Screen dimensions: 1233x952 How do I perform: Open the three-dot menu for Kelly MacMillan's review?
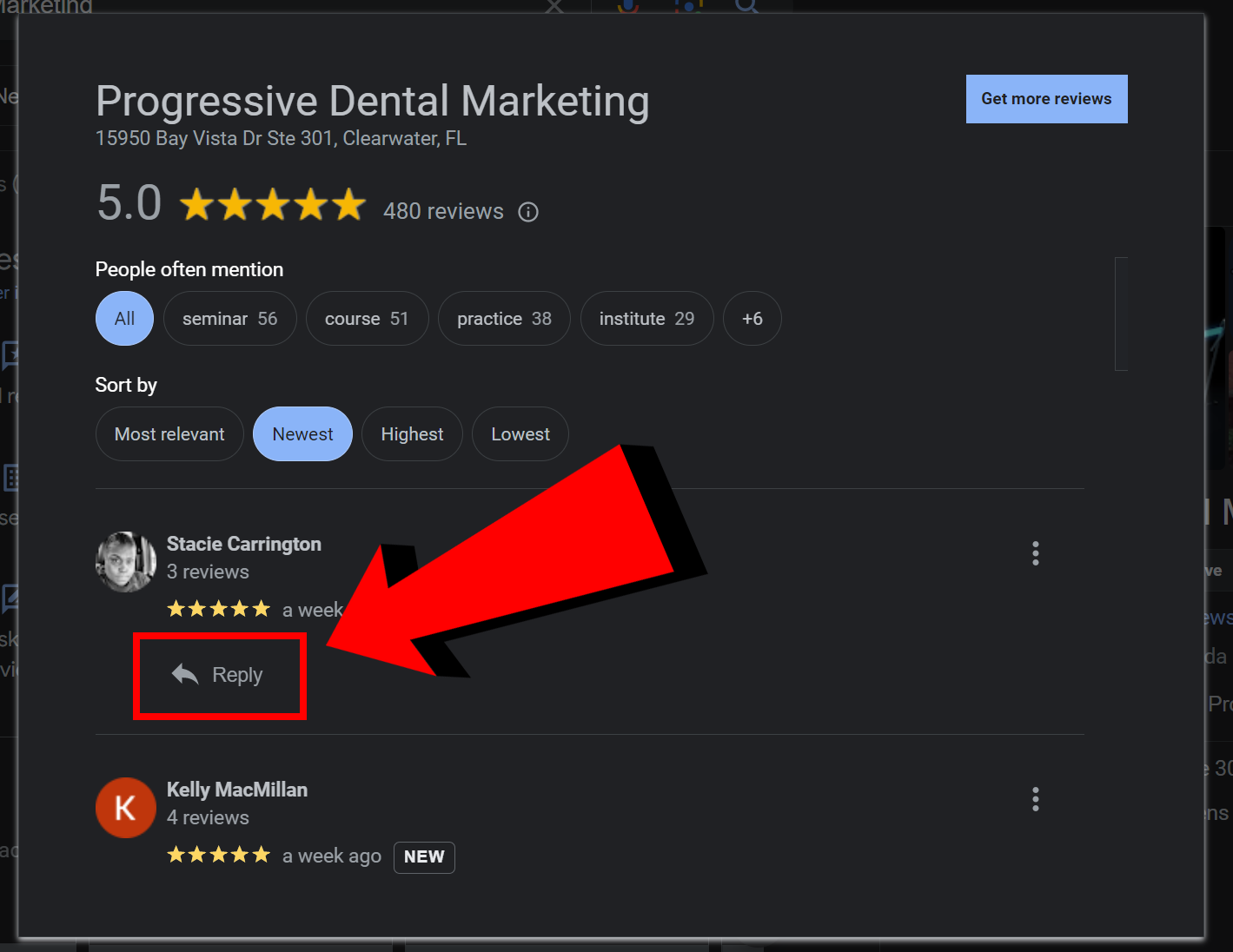pos(1035,799)
